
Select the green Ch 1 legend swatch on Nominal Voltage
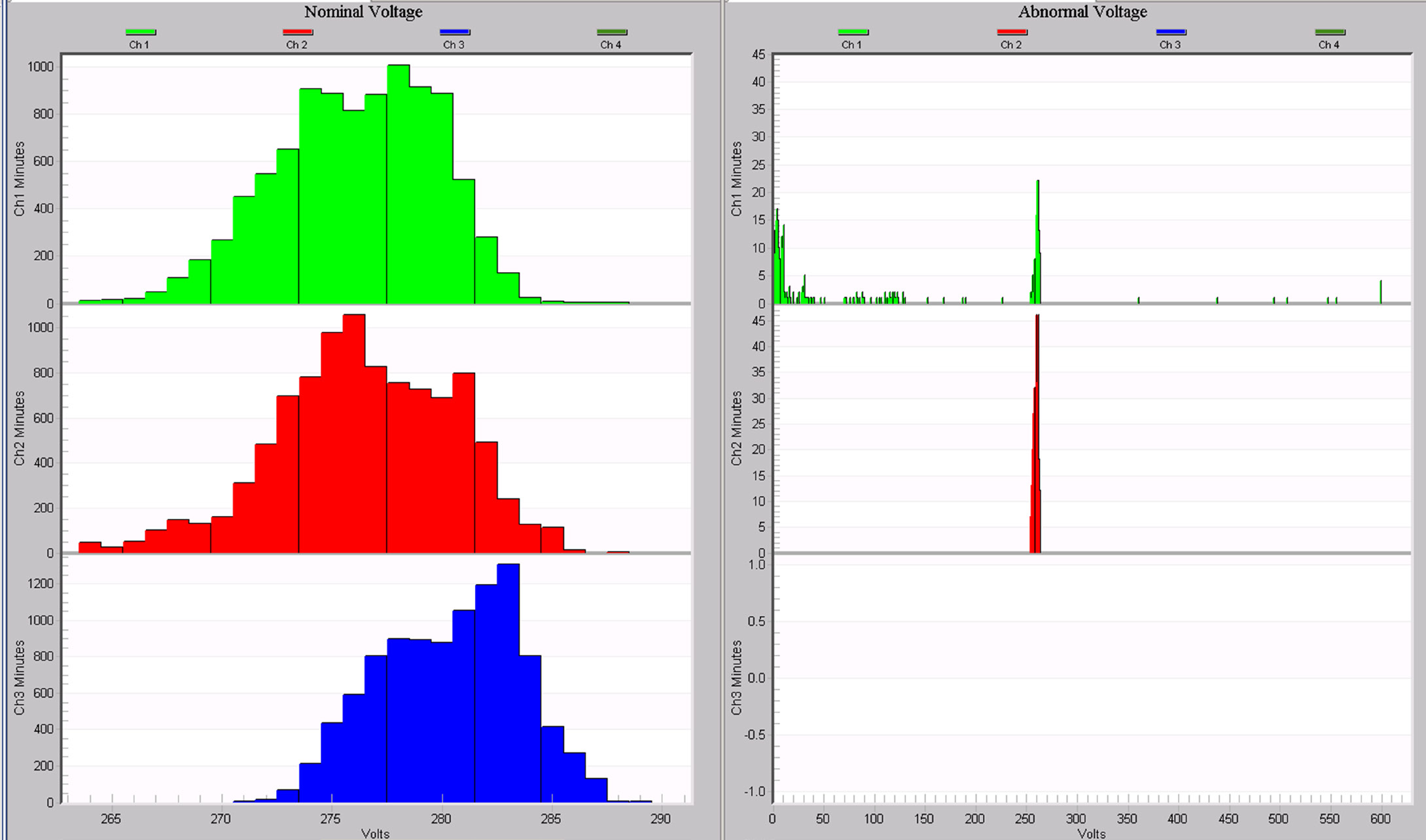(x=141, y=31)
